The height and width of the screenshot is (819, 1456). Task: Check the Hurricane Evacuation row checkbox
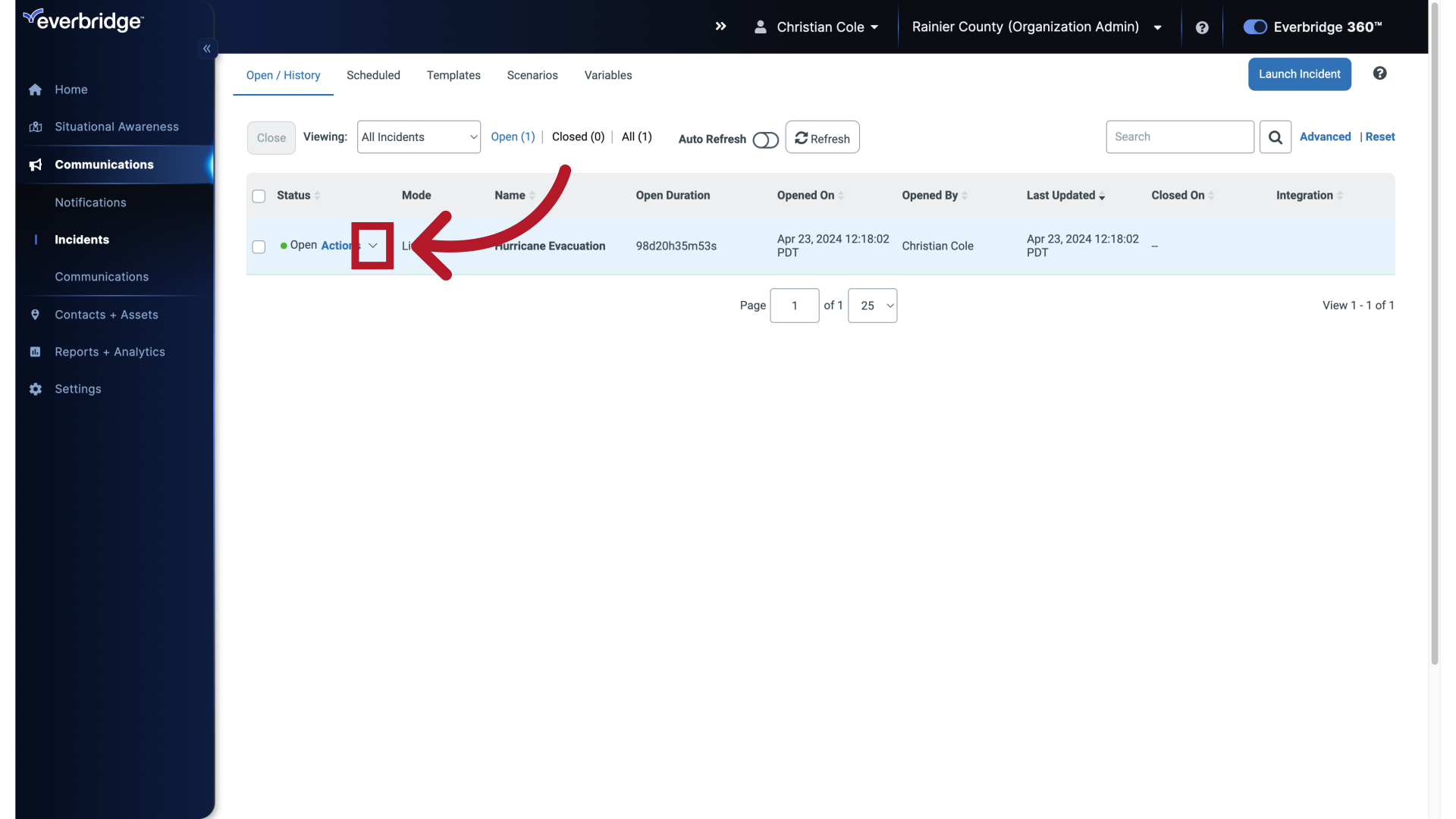click(x=259, y=246)
